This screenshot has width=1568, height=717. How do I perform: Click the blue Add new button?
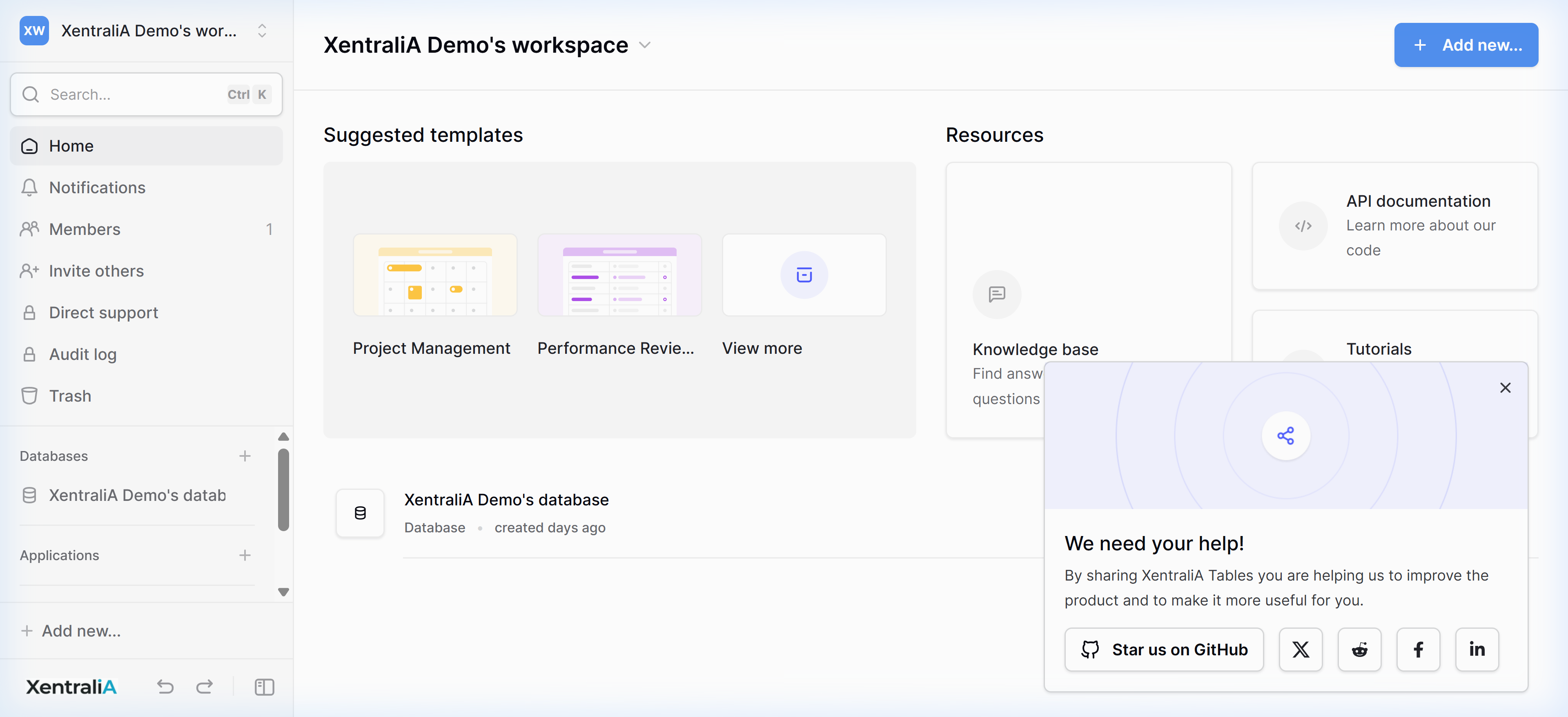[1466, 45]
